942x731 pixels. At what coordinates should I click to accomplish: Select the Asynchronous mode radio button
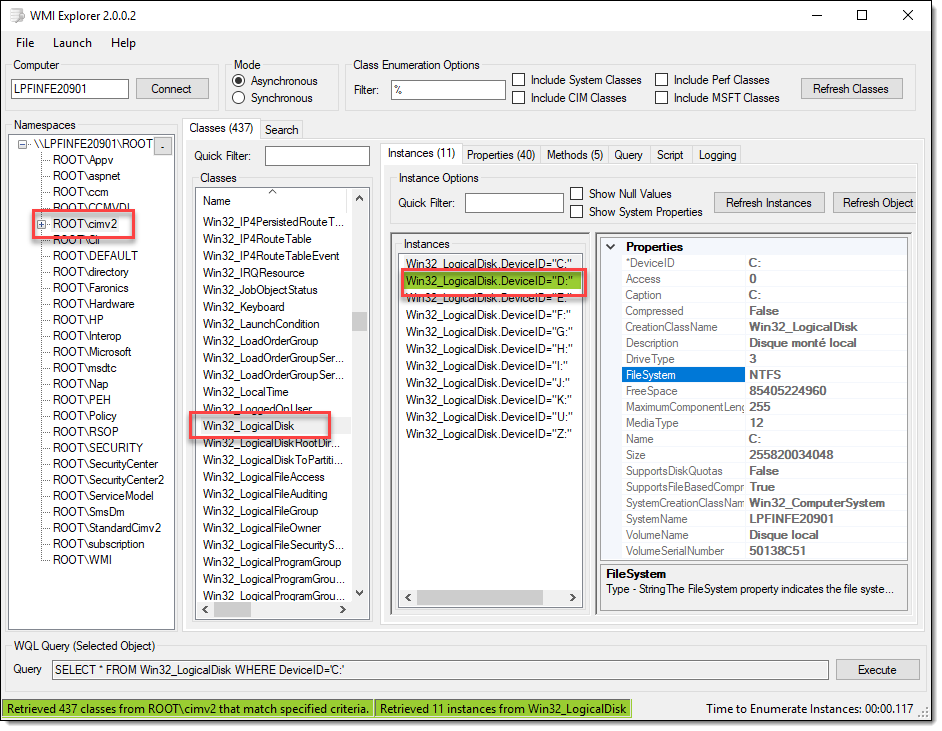[239, 80]
